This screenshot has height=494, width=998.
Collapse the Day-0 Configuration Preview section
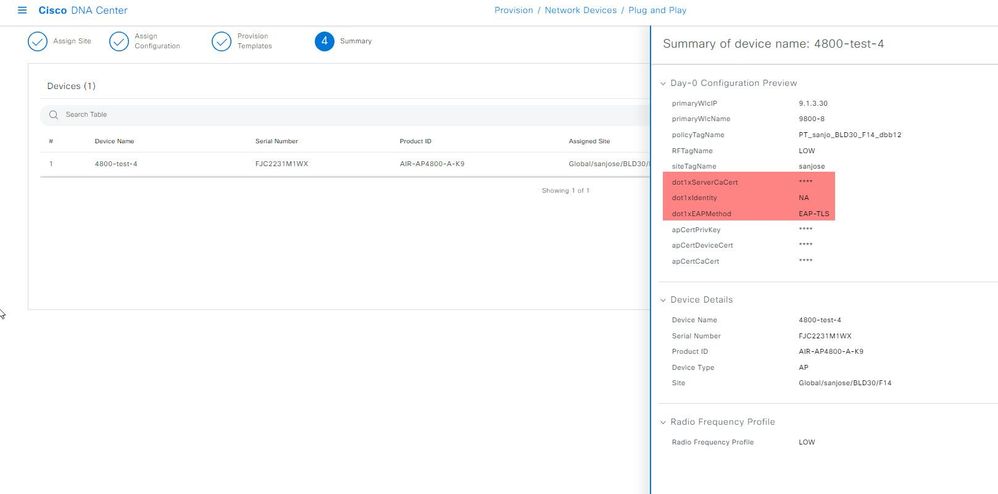pos(663,83)
